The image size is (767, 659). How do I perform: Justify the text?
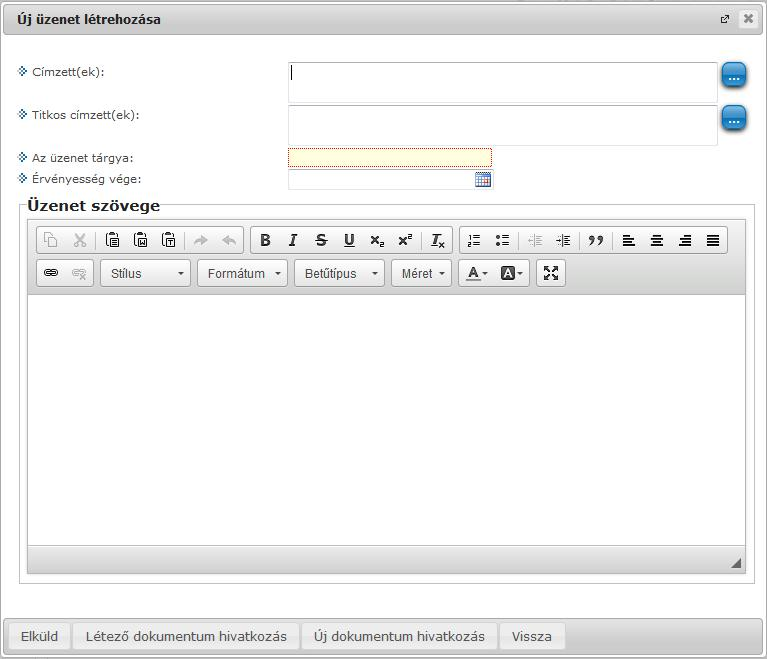(713, 240)
